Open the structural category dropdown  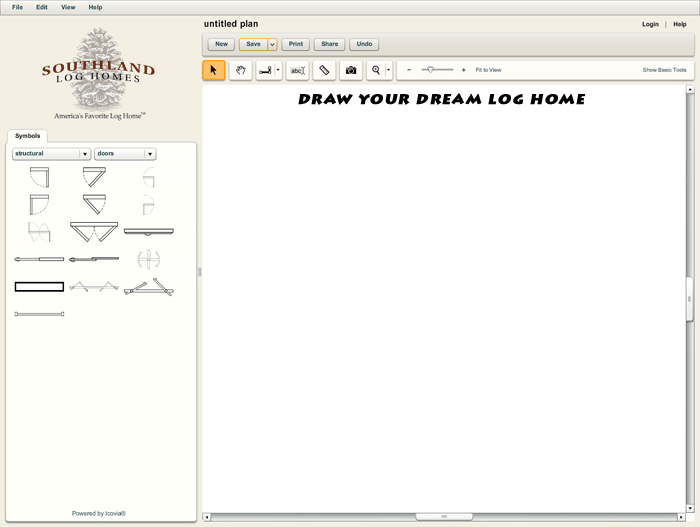[x=51, y=154]
